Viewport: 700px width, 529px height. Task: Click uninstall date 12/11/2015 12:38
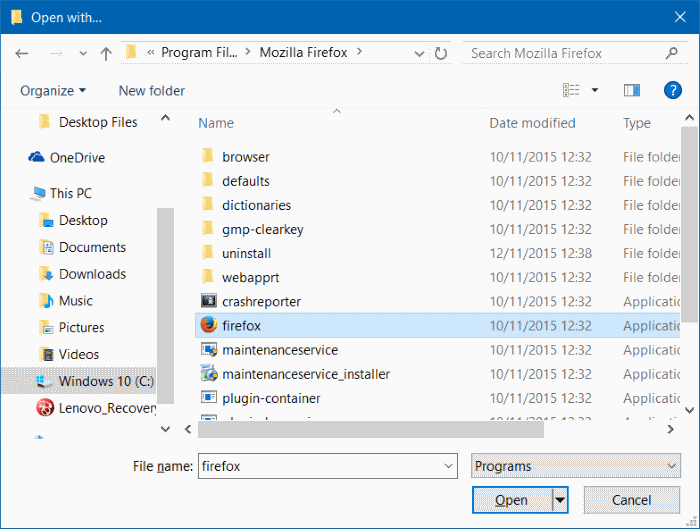pyautogui.click(x=541, y=253)
